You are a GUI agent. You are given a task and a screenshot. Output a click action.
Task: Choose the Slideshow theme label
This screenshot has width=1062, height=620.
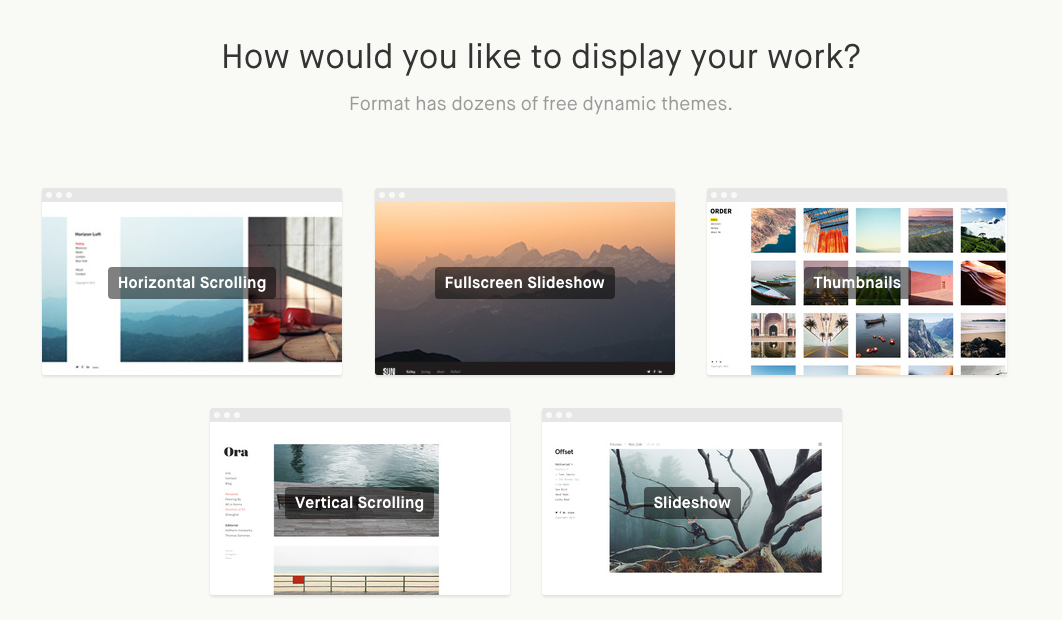point(692,503)
